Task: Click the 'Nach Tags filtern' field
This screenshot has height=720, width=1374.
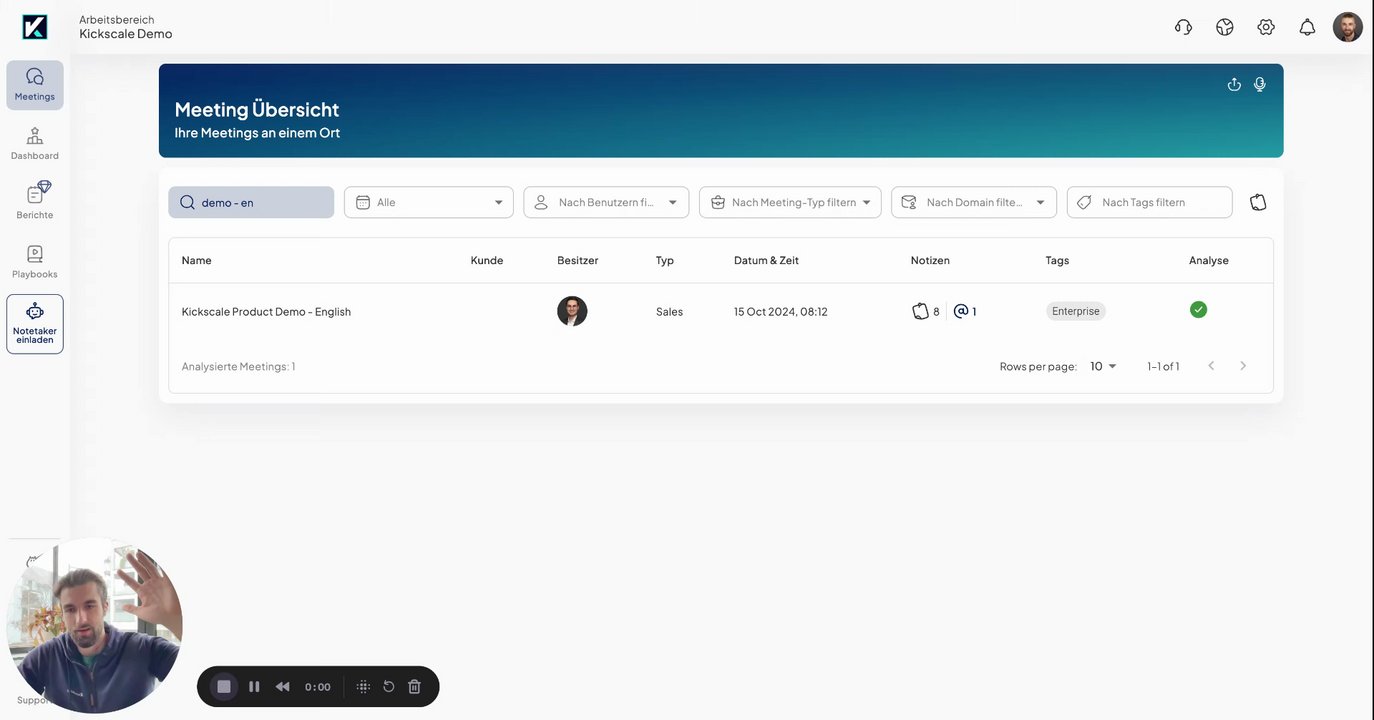Action: coord(1150,202)
